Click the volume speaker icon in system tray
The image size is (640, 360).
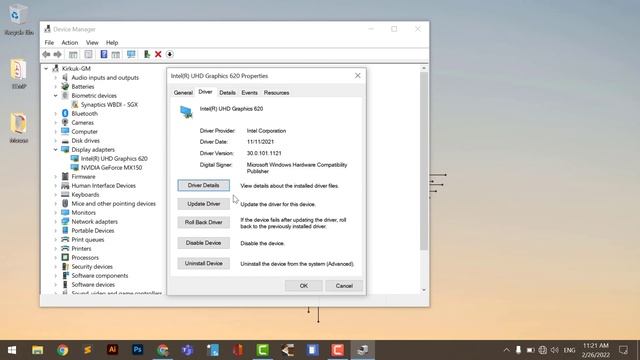(555, 350)
